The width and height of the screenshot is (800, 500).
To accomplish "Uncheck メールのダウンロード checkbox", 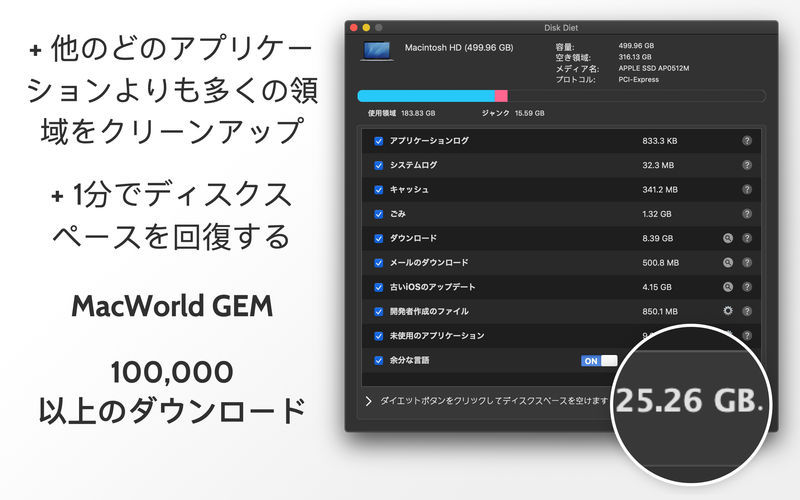I will tap(379, 263).
